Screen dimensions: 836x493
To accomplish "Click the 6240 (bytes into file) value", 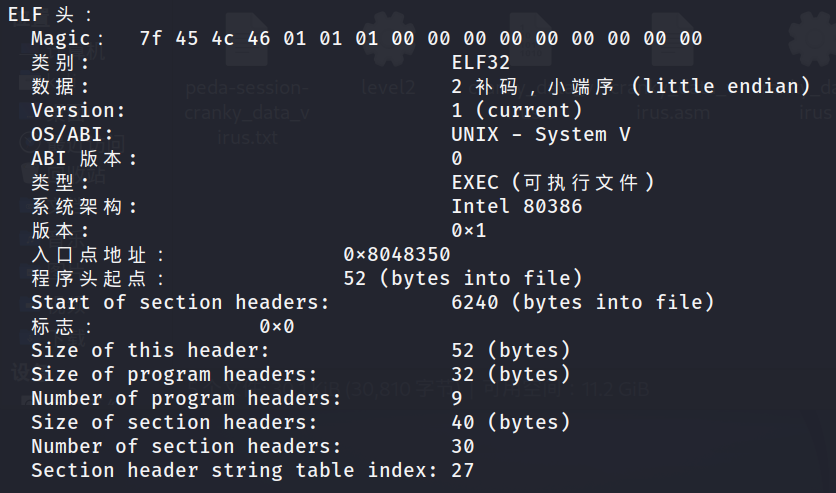I will coord(583,302).
